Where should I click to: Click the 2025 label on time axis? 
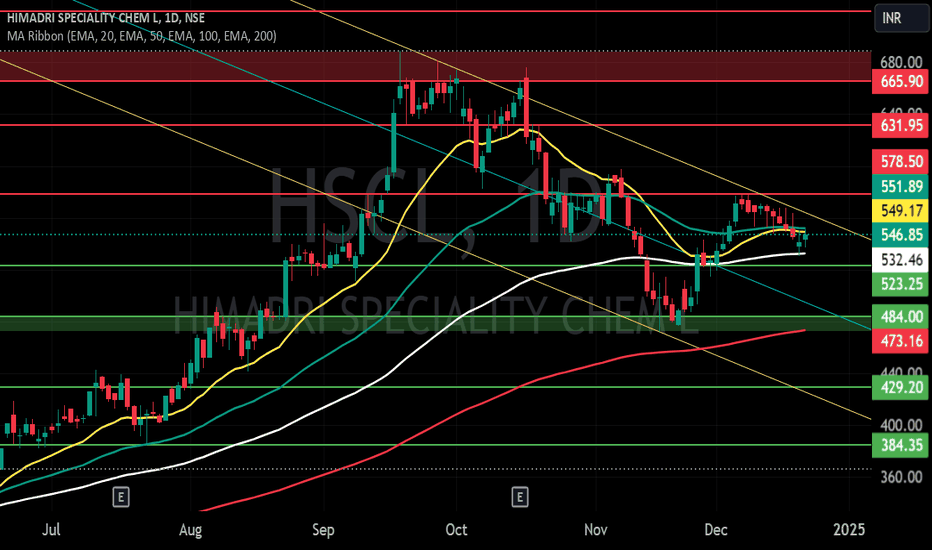pos(849,529)
